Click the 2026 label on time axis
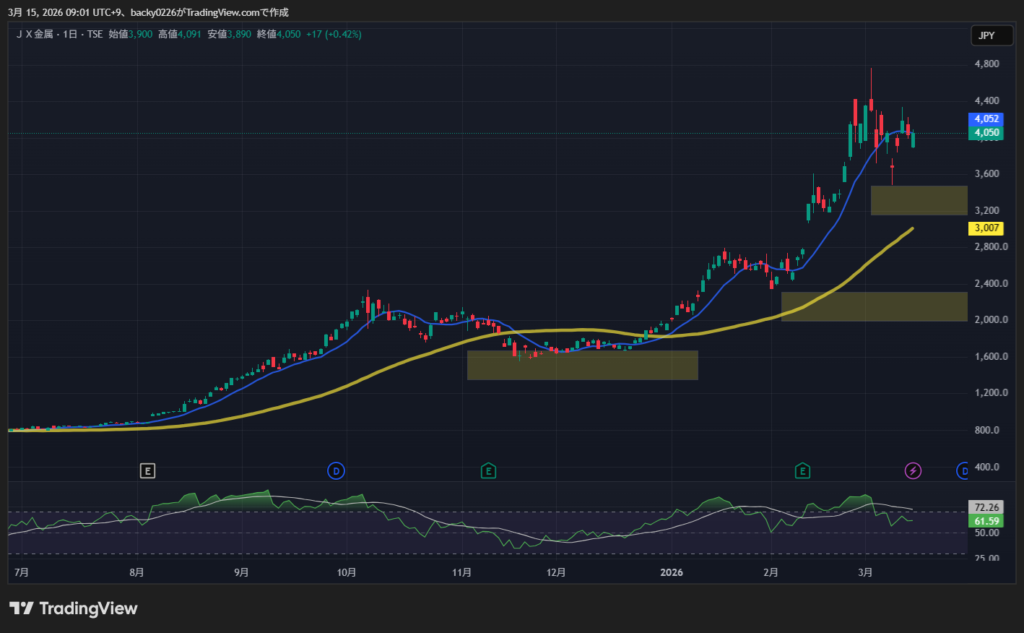This screenshot has width=1024, height=633. click(672, 573)
